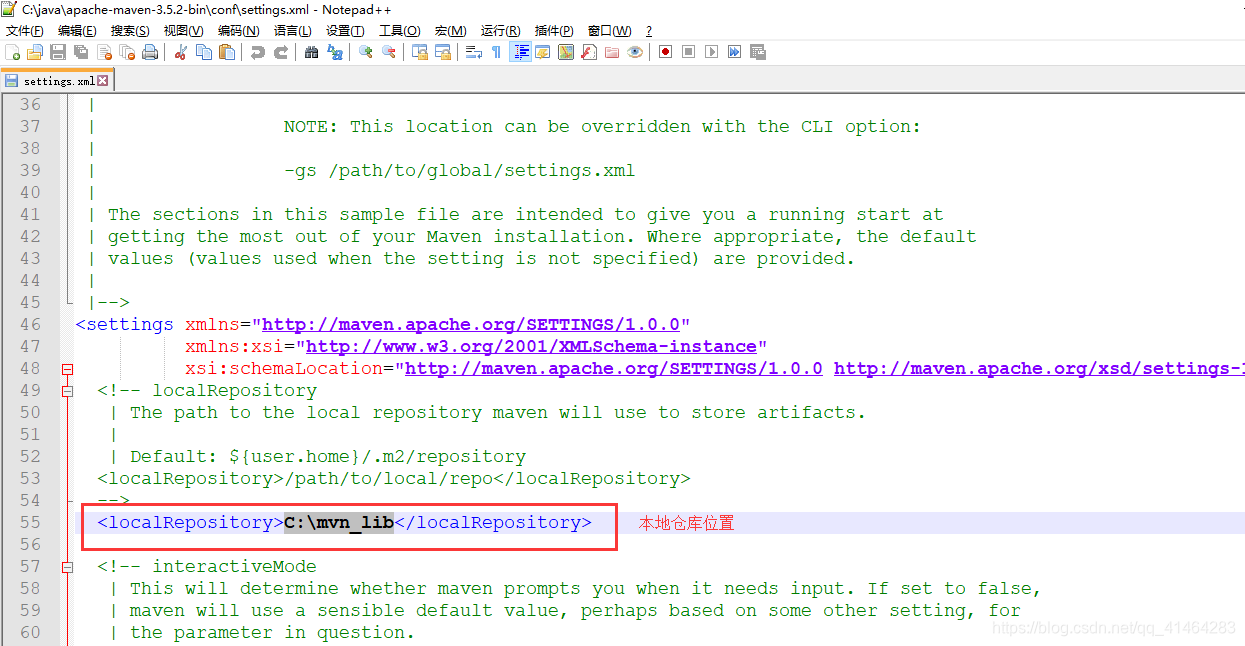Open the ? help menu
This screenshot has width=1245, height=646.
[x=649, y=31]
